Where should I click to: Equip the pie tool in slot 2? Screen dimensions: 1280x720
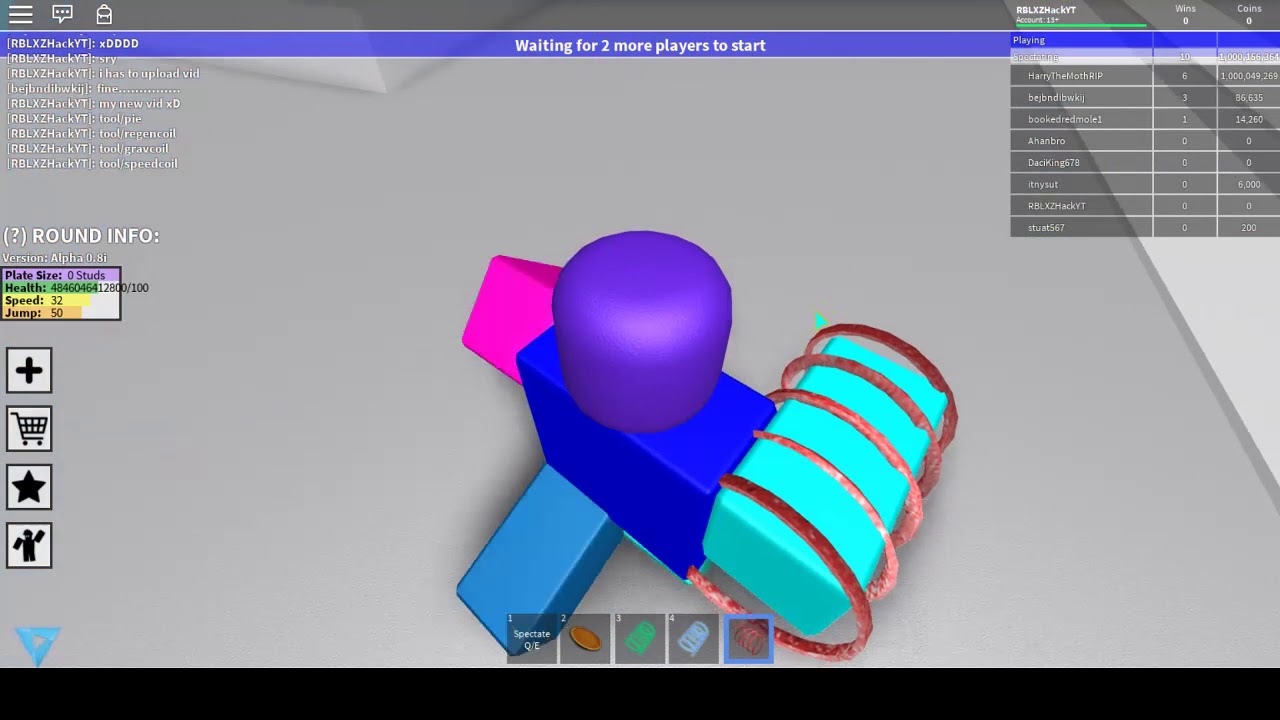point(585,638)
